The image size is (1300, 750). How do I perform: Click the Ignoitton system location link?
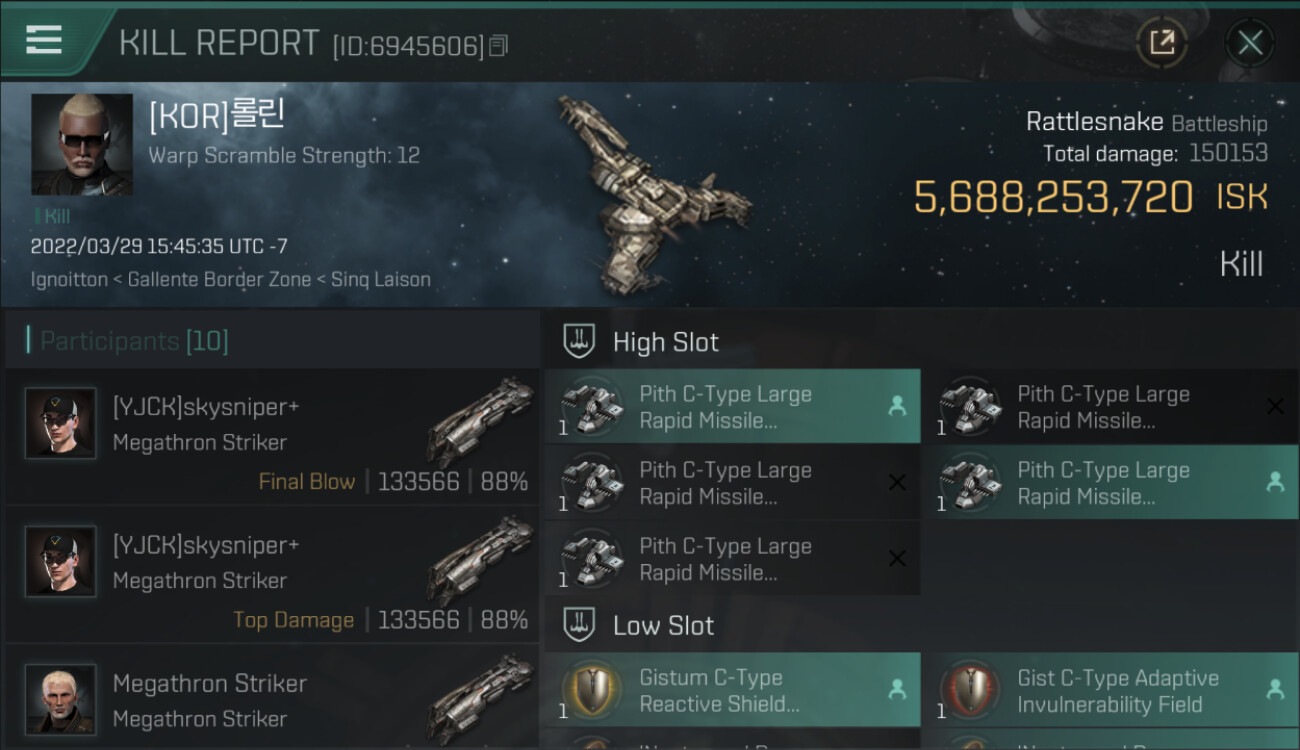click(69, 279)
